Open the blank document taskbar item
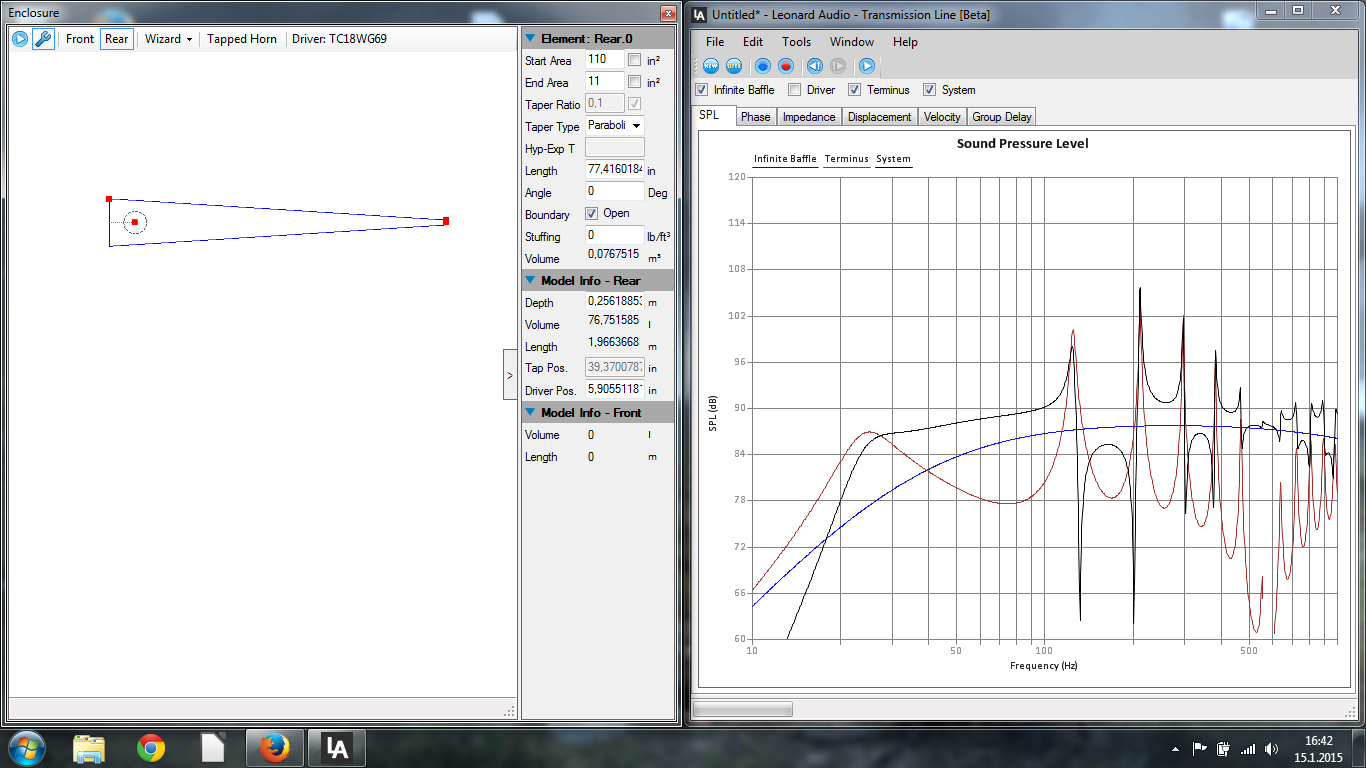This screenshot has height=768, width=1366. [x=213, y=748]
